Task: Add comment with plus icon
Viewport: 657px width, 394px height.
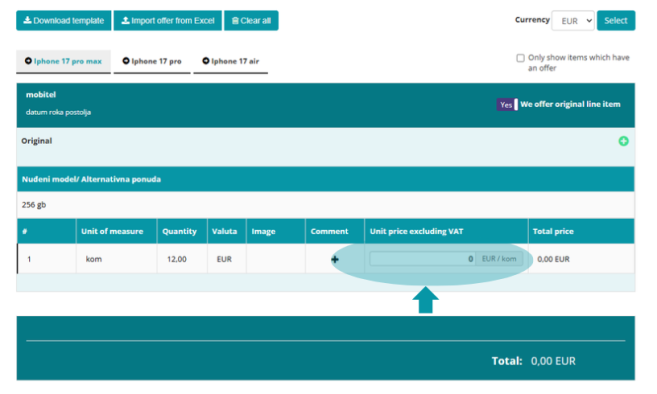Action: coord(335,259)
